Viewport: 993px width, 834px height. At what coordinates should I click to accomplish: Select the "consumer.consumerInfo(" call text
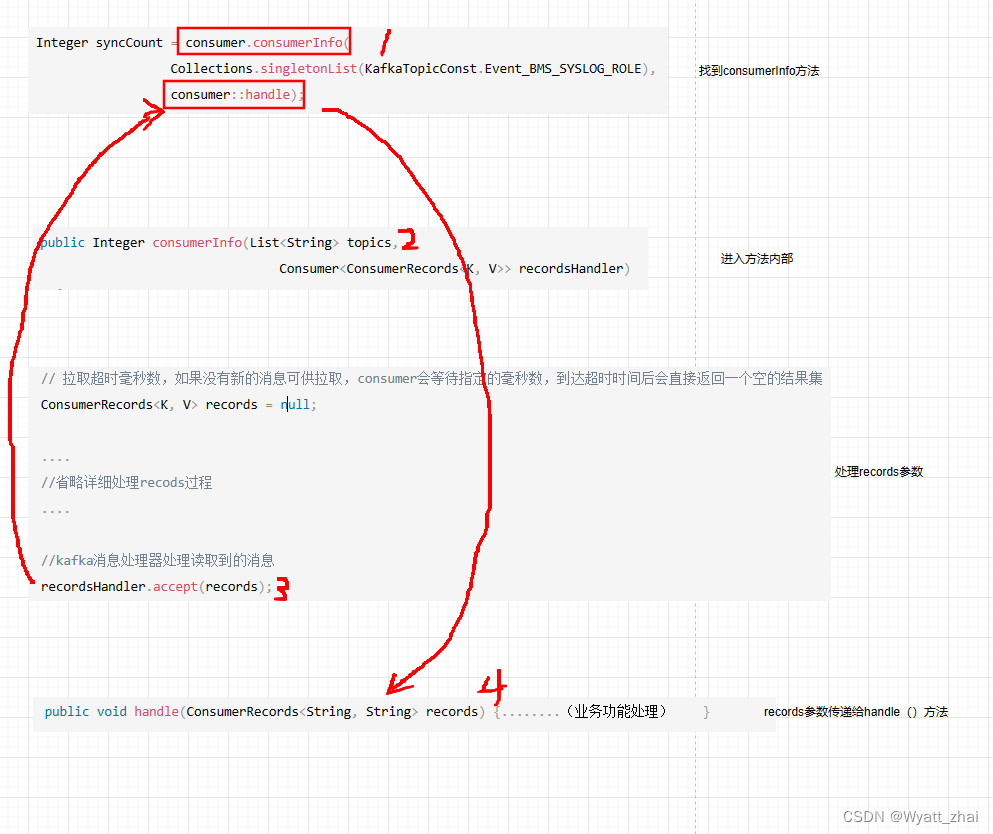click(267, 42)
